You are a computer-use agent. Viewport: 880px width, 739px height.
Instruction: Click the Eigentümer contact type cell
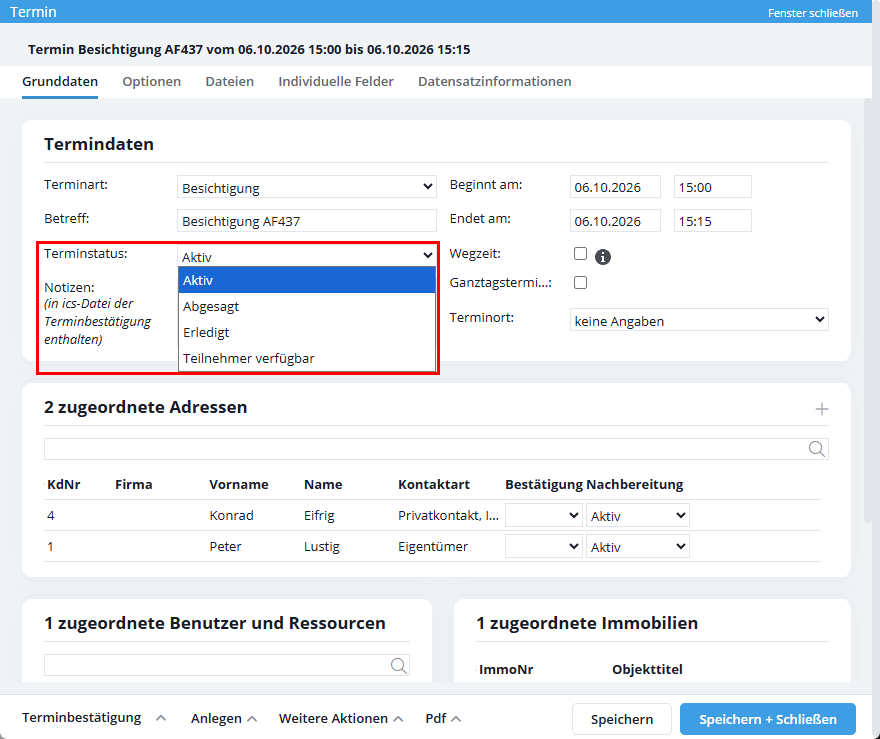(x=433, y=547)
